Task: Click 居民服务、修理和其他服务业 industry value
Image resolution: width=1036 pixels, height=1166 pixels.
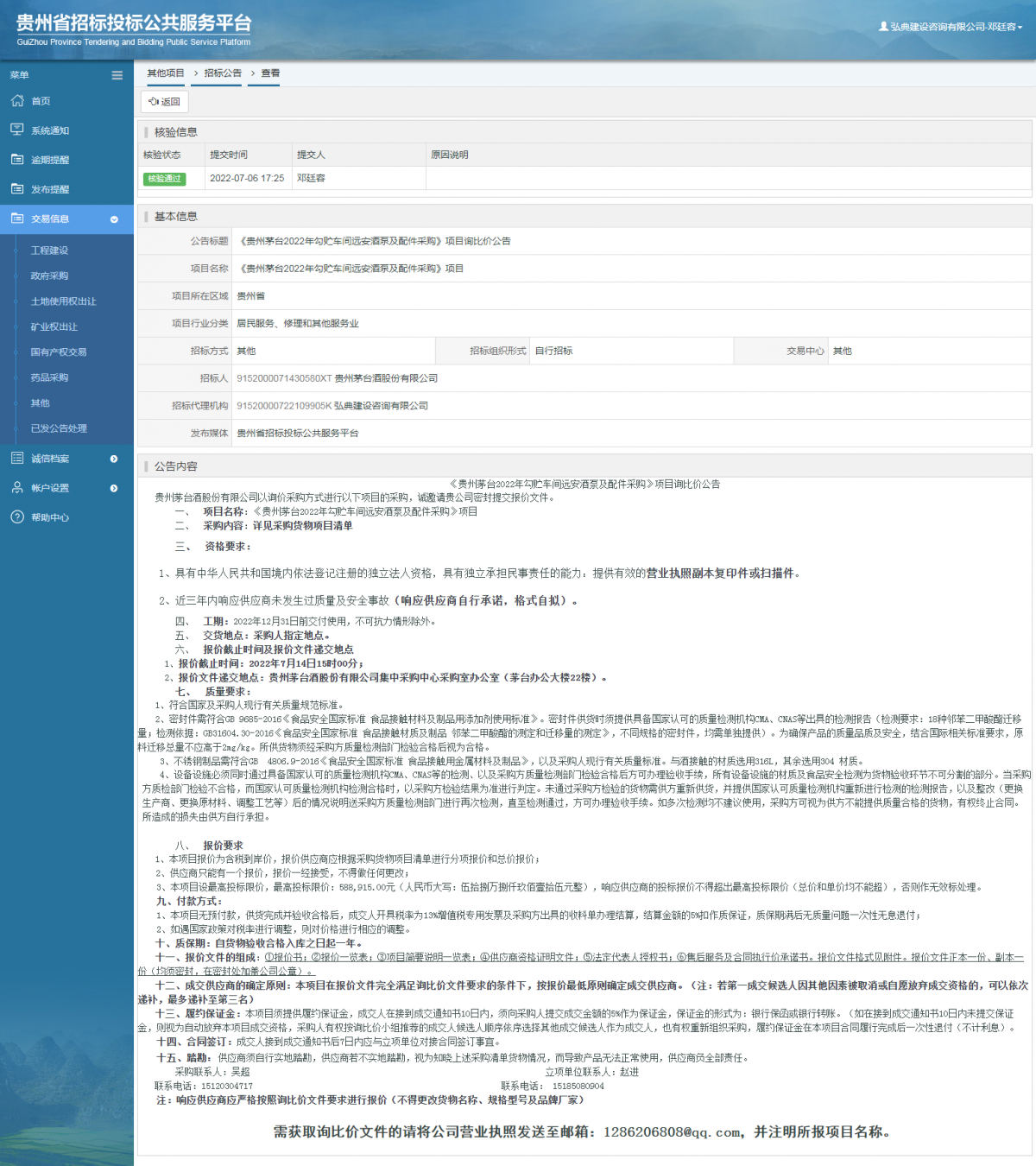Action: tap(298, 324)
